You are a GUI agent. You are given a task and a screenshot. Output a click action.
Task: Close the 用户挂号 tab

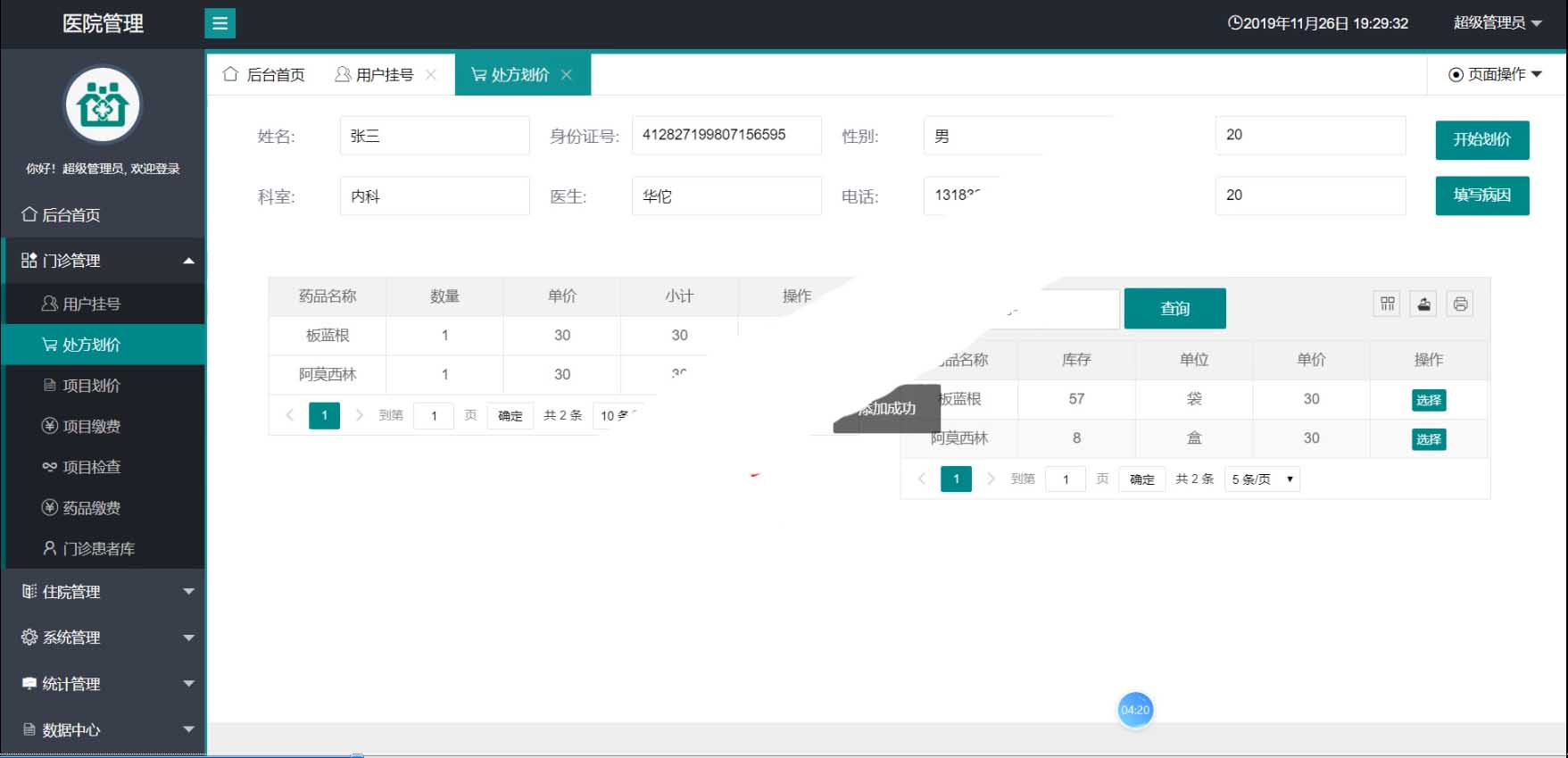click(431, 75)
